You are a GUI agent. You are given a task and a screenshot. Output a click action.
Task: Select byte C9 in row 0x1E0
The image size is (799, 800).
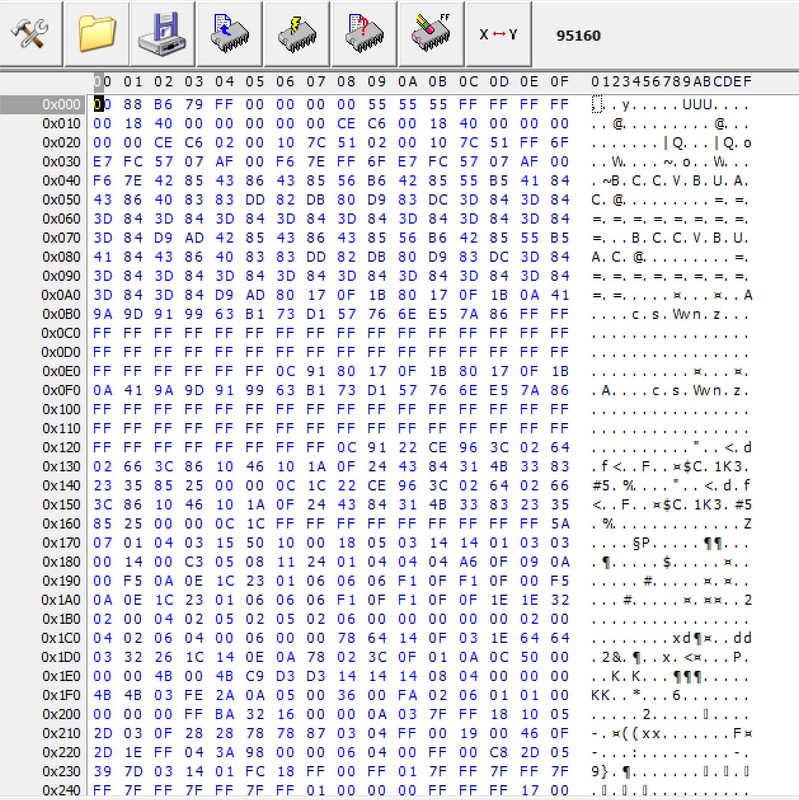click(255, 676)
